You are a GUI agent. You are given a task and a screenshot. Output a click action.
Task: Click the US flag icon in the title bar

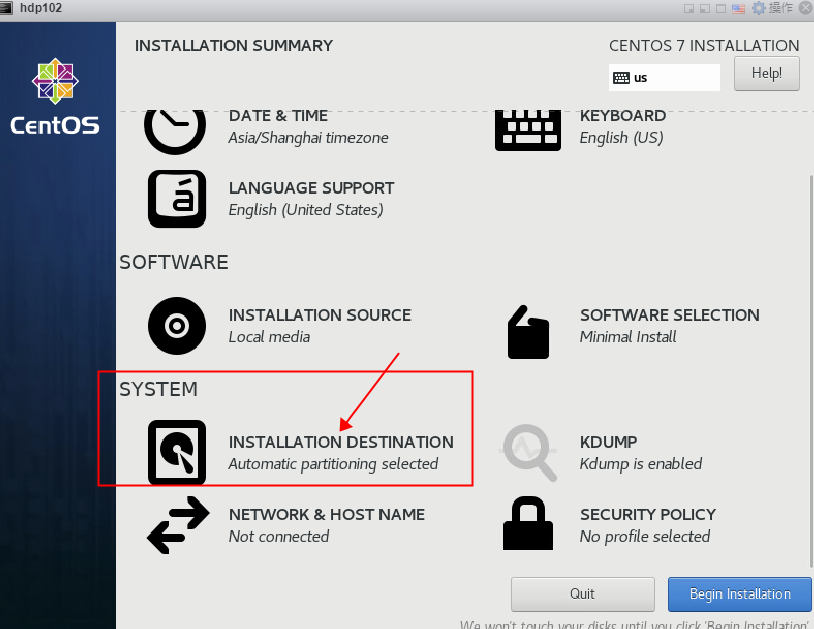pos(738,8)
